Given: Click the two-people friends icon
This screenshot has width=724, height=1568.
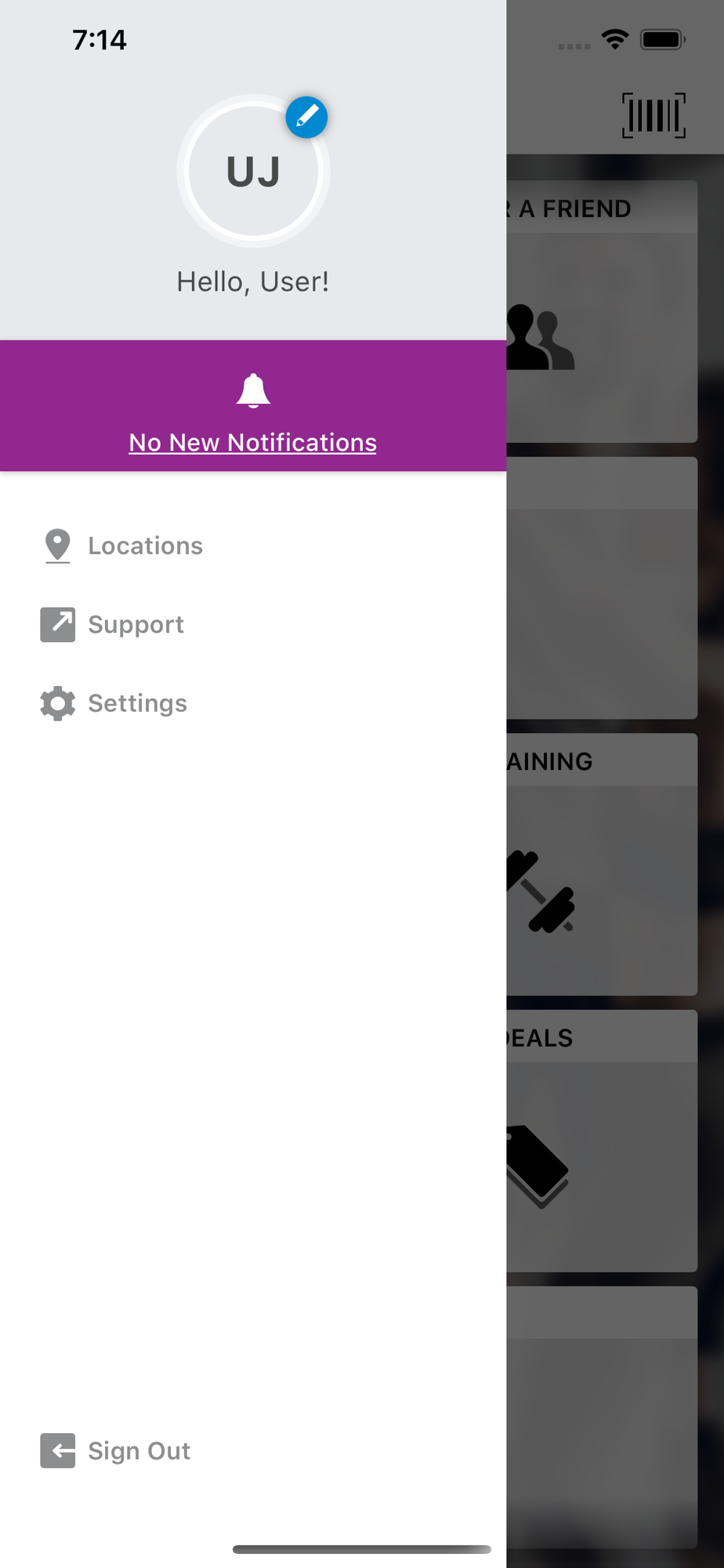Looking at the screenshot, I should coord(541,337).
